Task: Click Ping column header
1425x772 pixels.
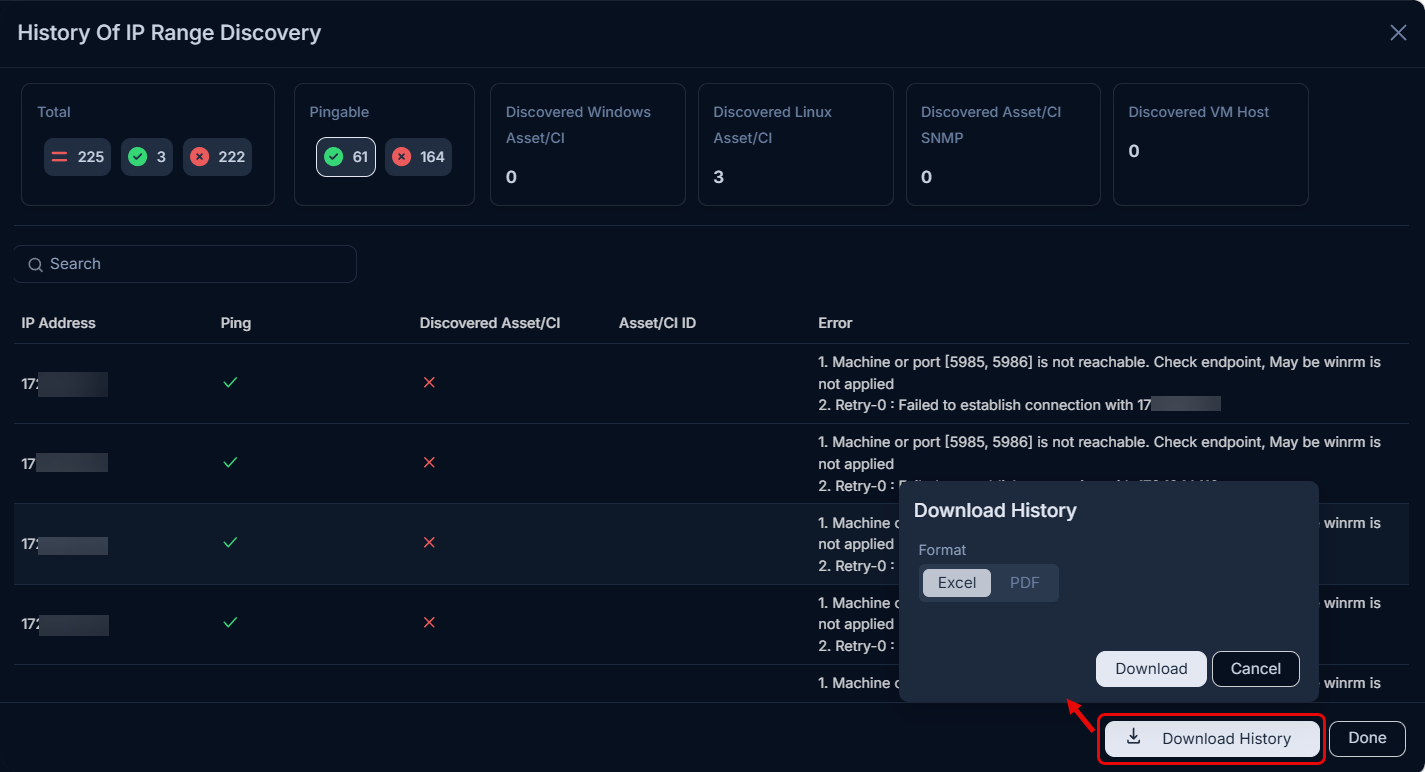Action: 236,323
